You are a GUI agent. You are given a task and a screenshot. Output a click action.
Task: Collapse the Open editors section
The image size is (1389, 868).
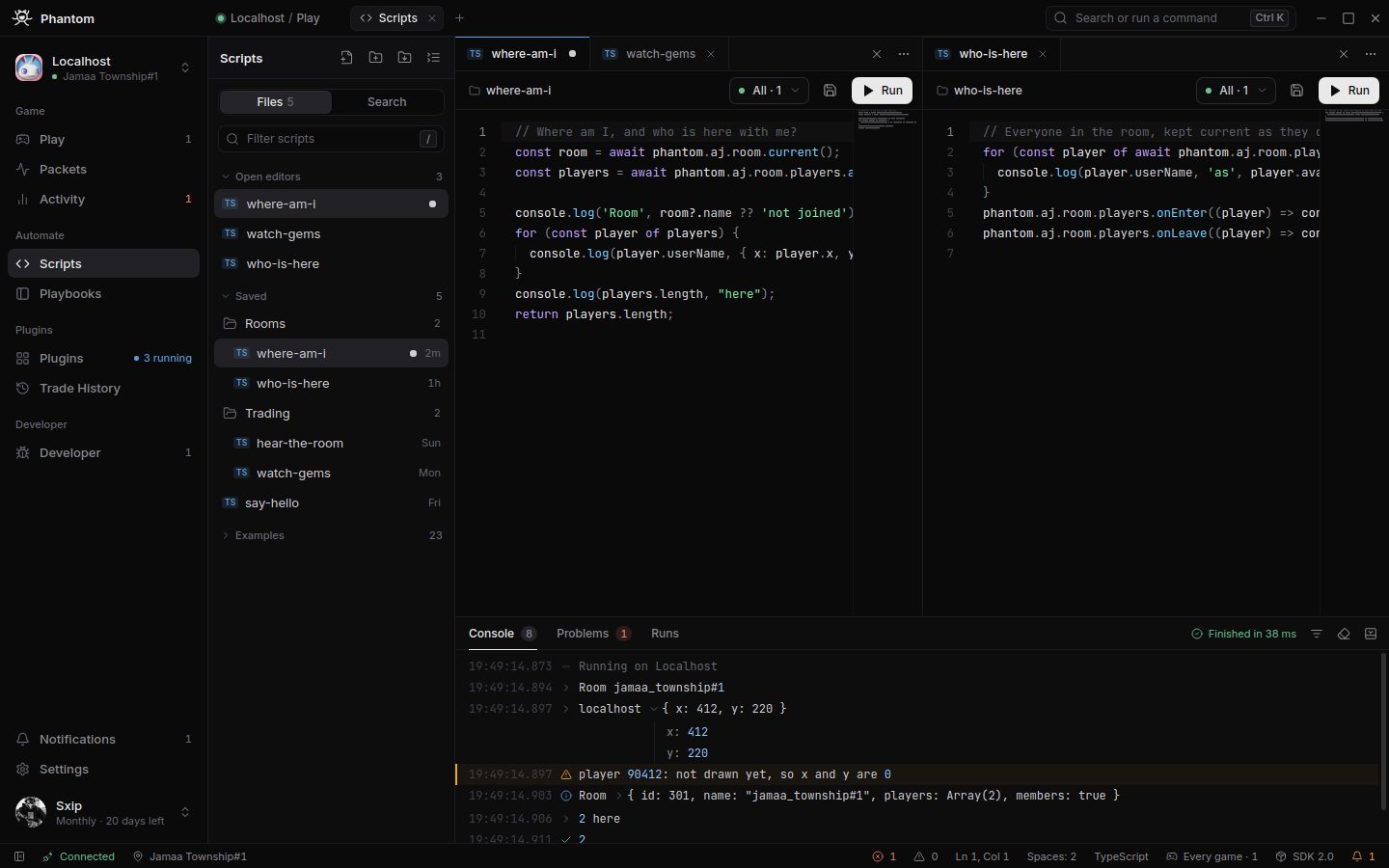tap(330, 176)
